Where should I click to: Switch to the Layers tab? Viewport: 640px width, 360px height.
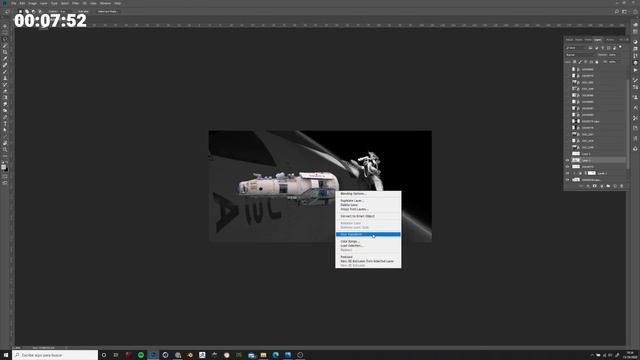point(598,40)
